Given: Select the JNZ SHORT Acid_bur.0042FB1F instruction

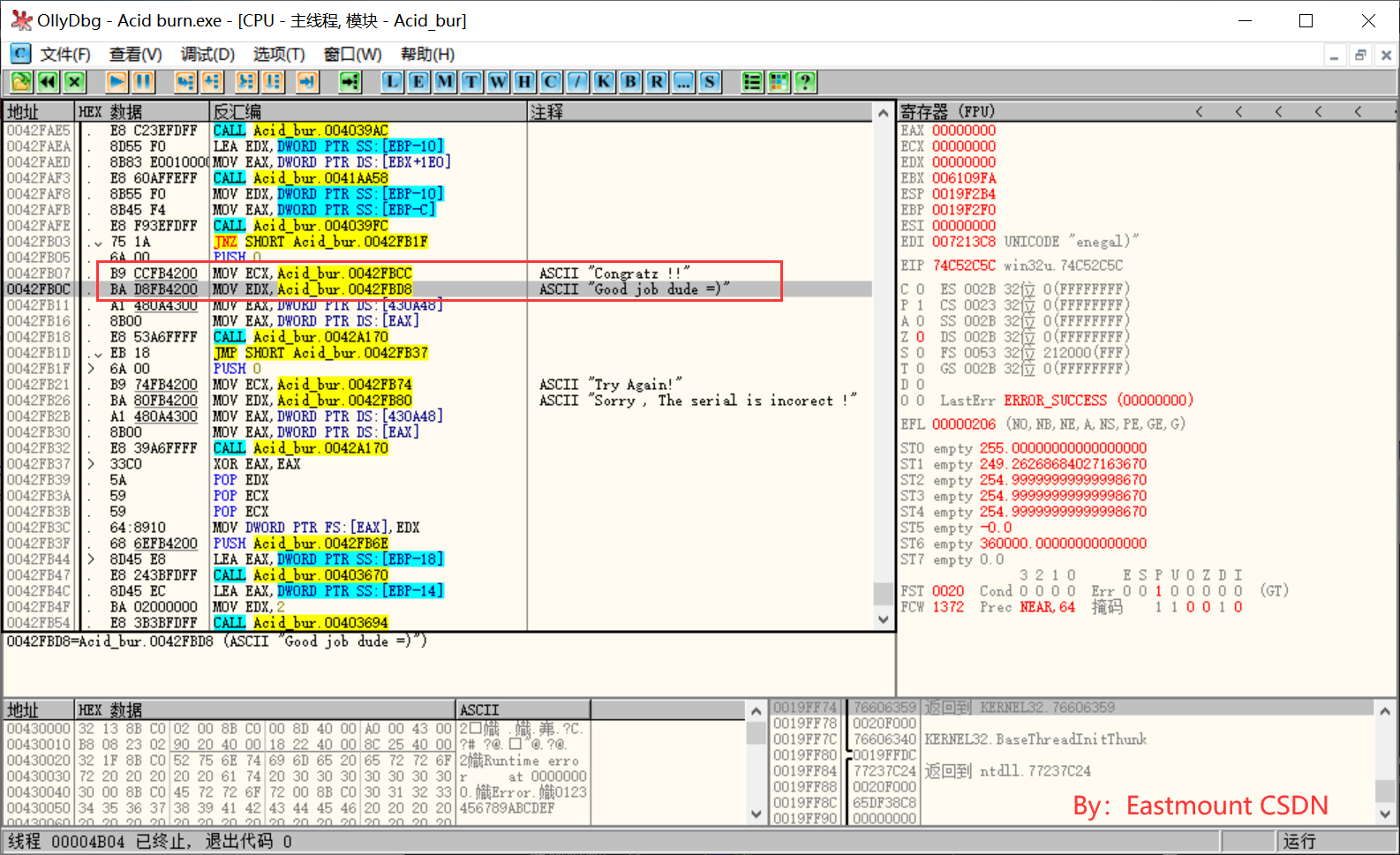Looking at the screenshot, I should (x=320, y=242).
